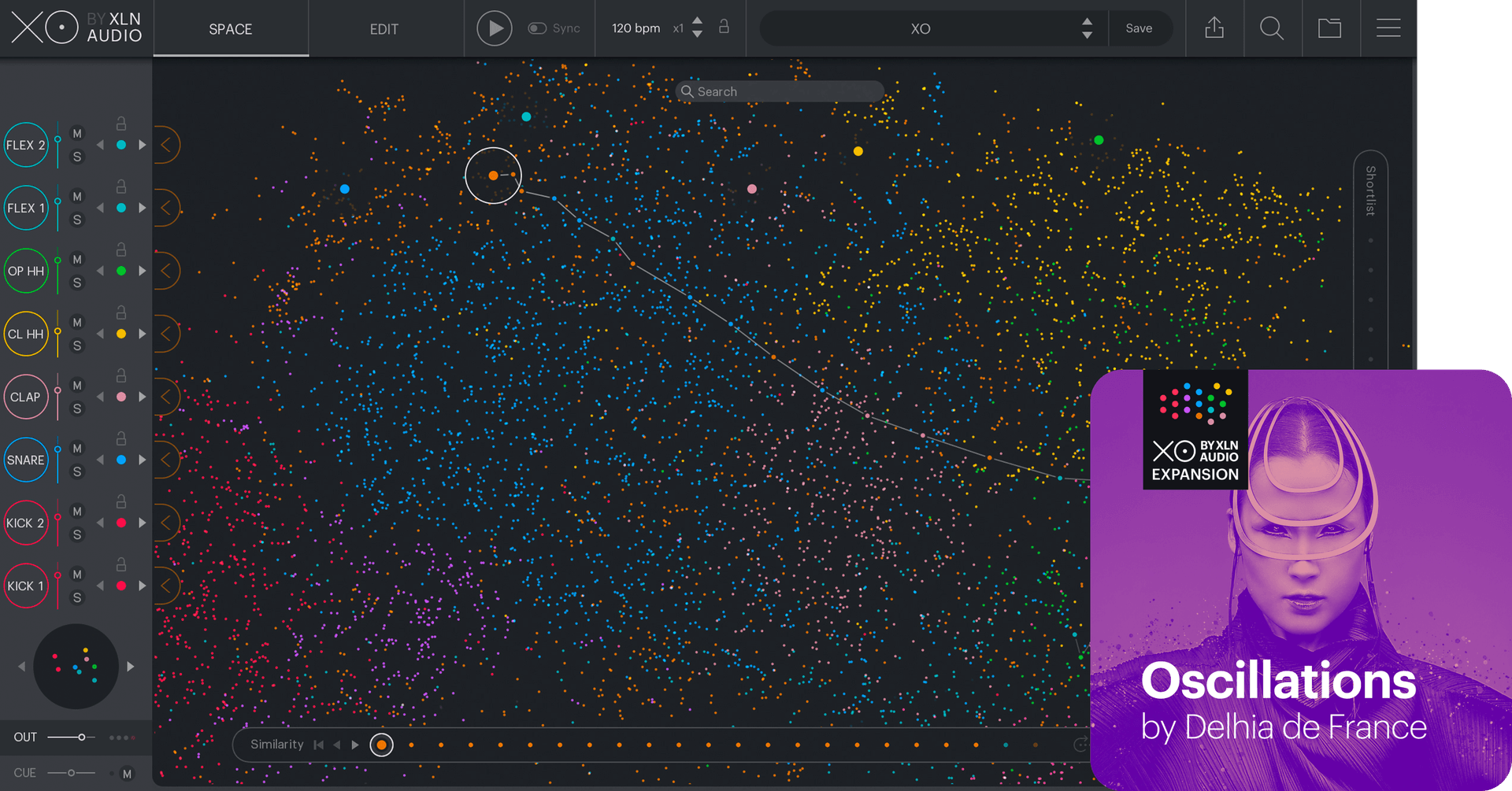Mute the OP HH channel
This screenshot has height=791, width=1512.
point(77,260)
